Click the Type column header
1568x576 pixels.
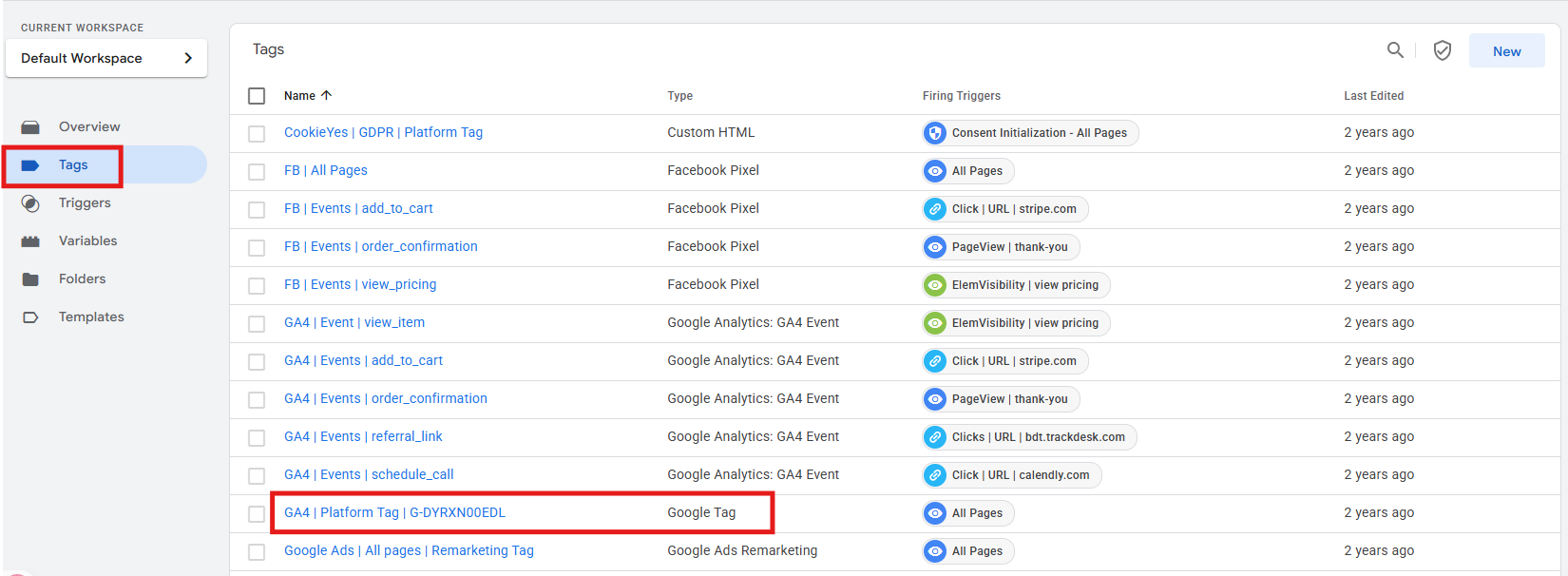[679, 96]
